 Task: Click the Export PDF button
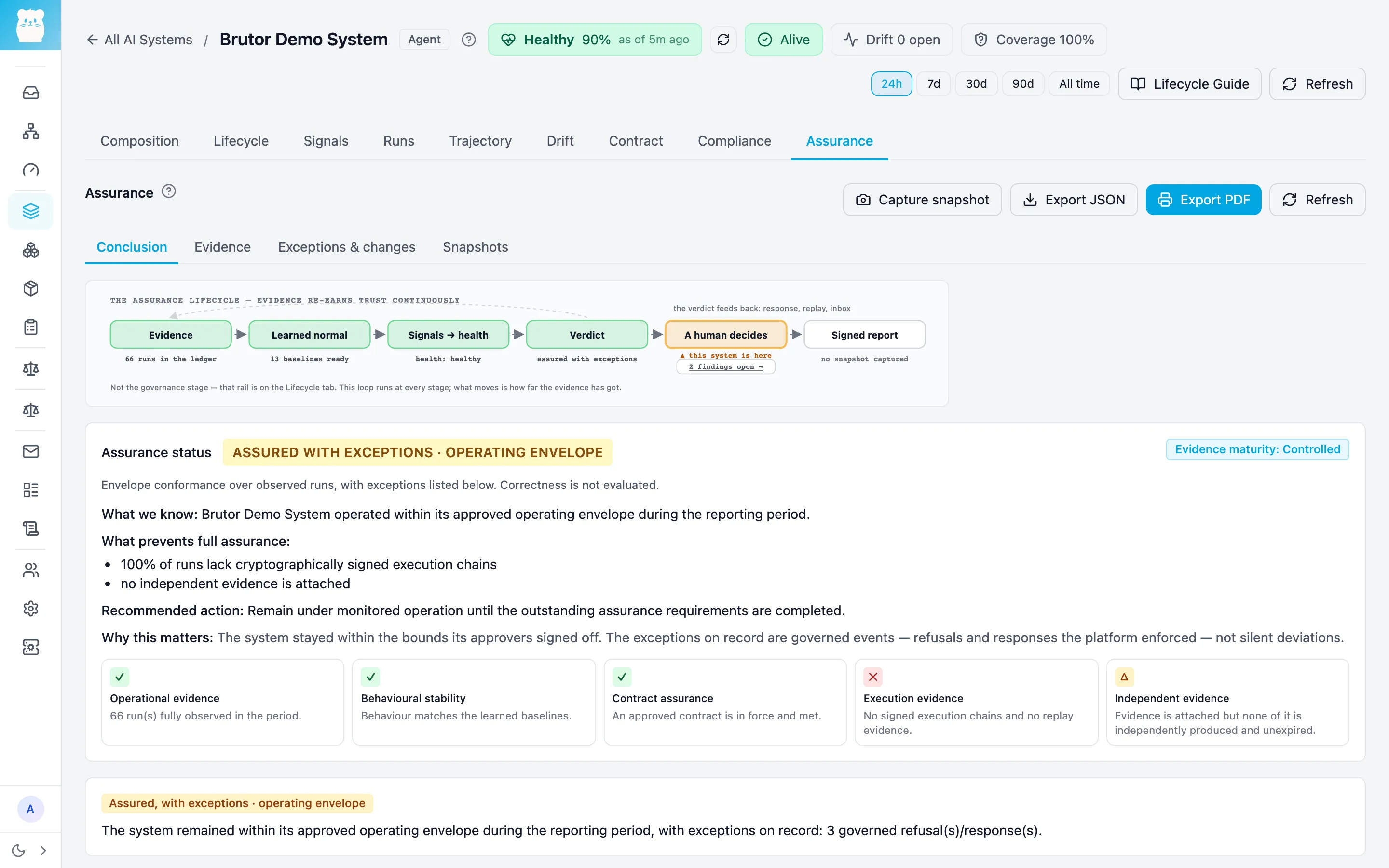tap(1203, 200)
